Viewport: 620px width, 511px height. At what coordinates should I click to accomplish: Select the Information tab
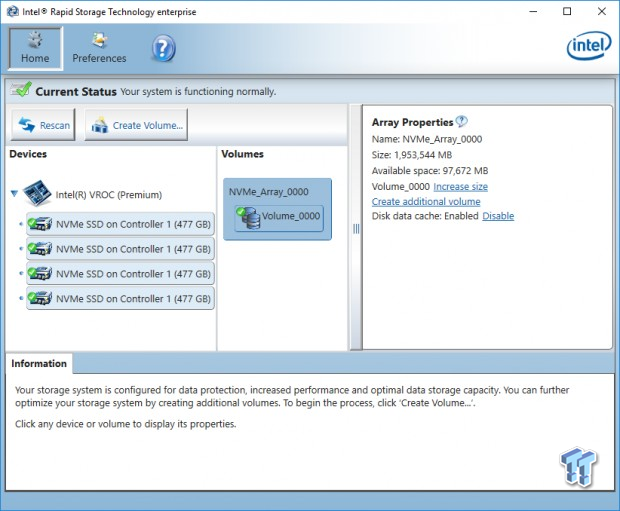[x=39, y=363]
